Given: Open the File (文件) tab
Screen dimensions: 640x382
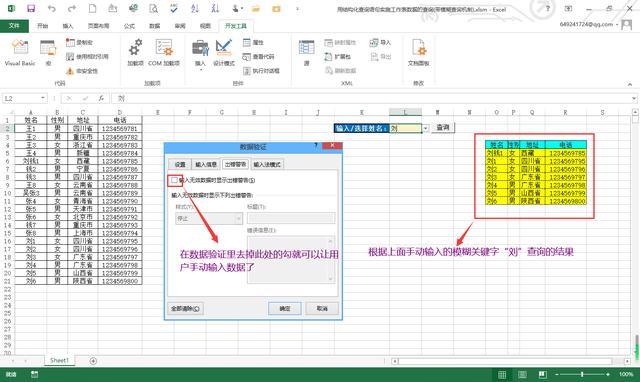Looking at the screenshot, I should pyautogui.click(x=14, y=26).
